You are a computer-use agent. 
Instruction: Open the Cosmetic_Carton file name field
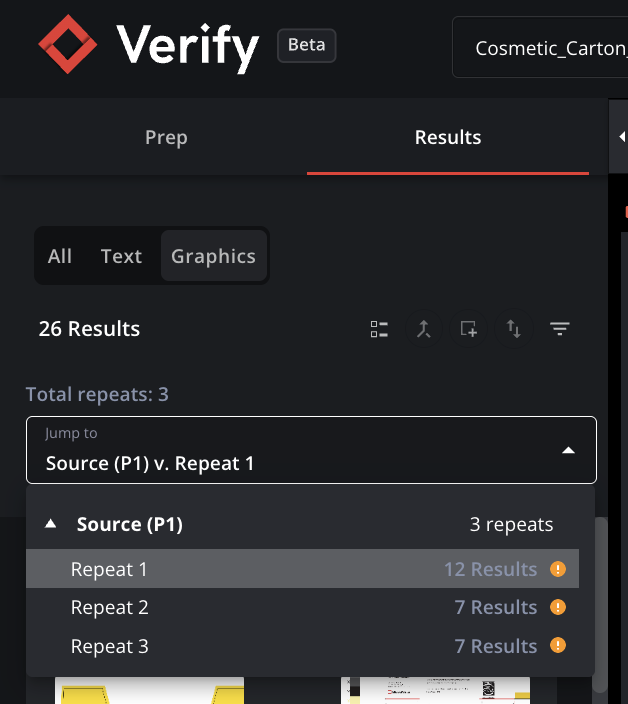click(540, 47)
